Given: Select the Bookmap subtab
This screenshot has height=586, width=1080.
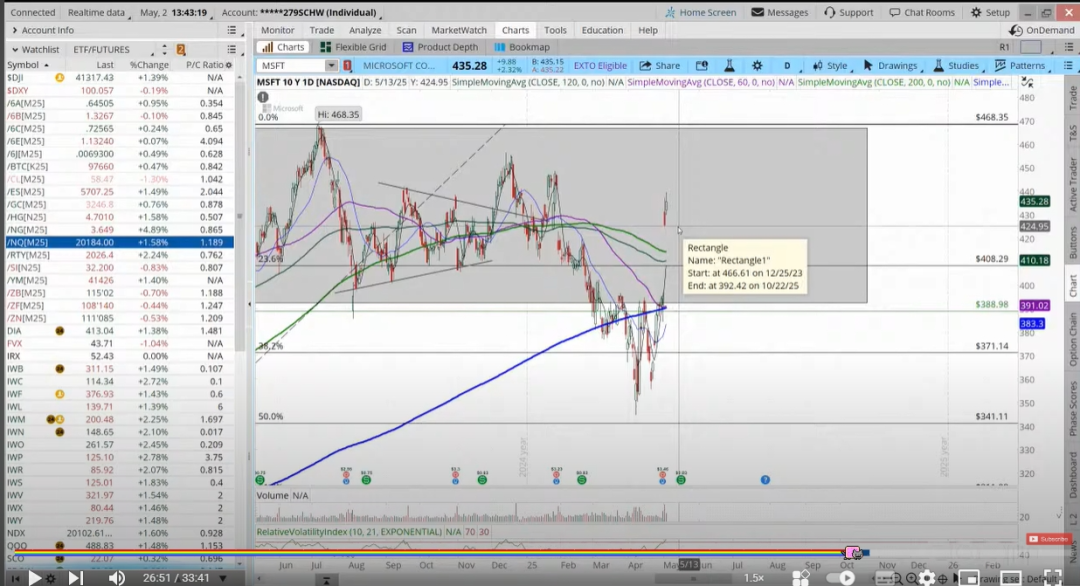Looking at the screenshot, I should click(522, 47).
